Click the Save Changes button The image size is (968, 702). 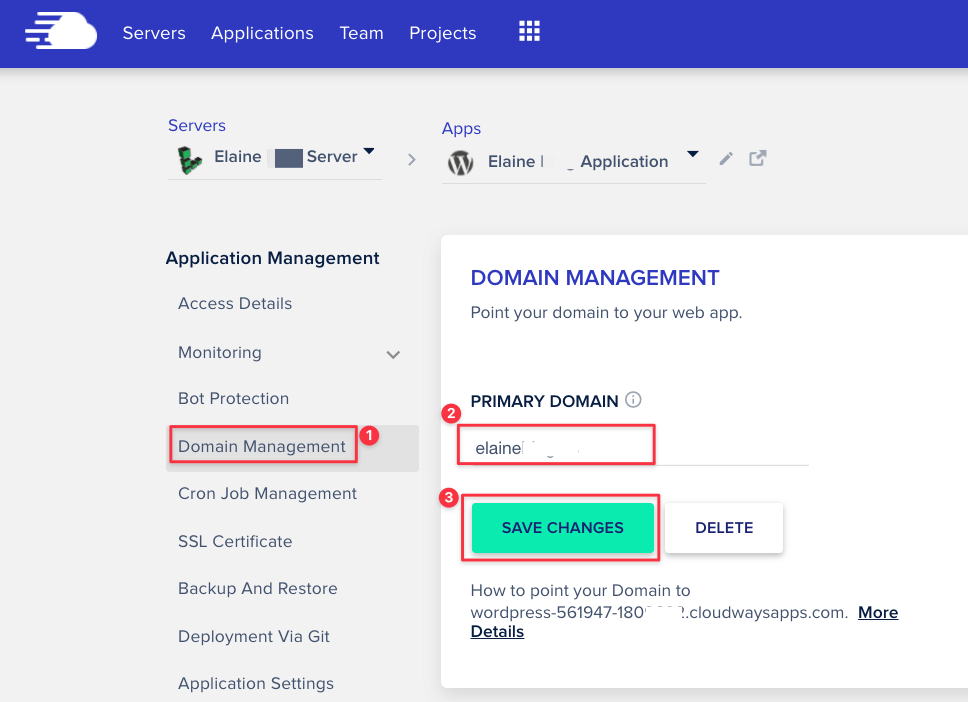point(562,528)
